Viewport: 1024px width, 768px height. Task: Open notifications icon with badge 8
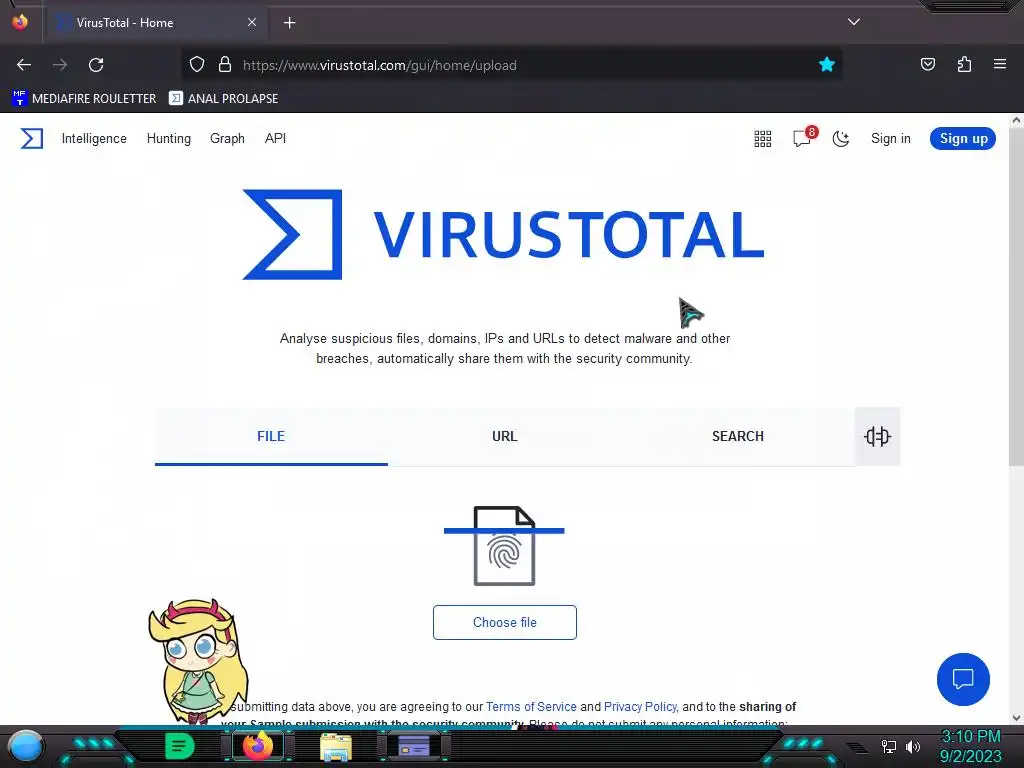pyautogui.click(x=804, y=137)
